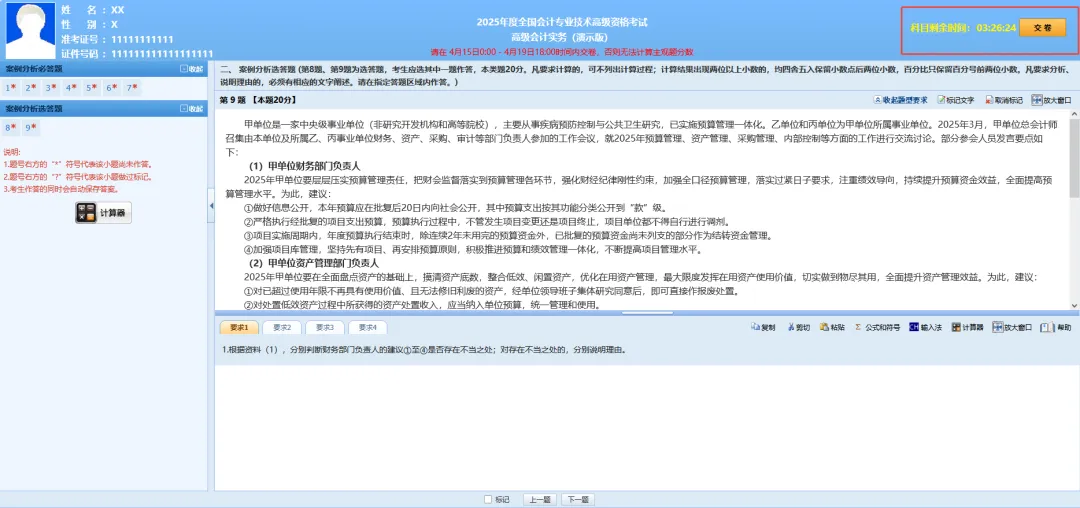Click the red submission deadline notice
Image resolution: width=1080 pixels, height=508 pixels.
point(562,51)
